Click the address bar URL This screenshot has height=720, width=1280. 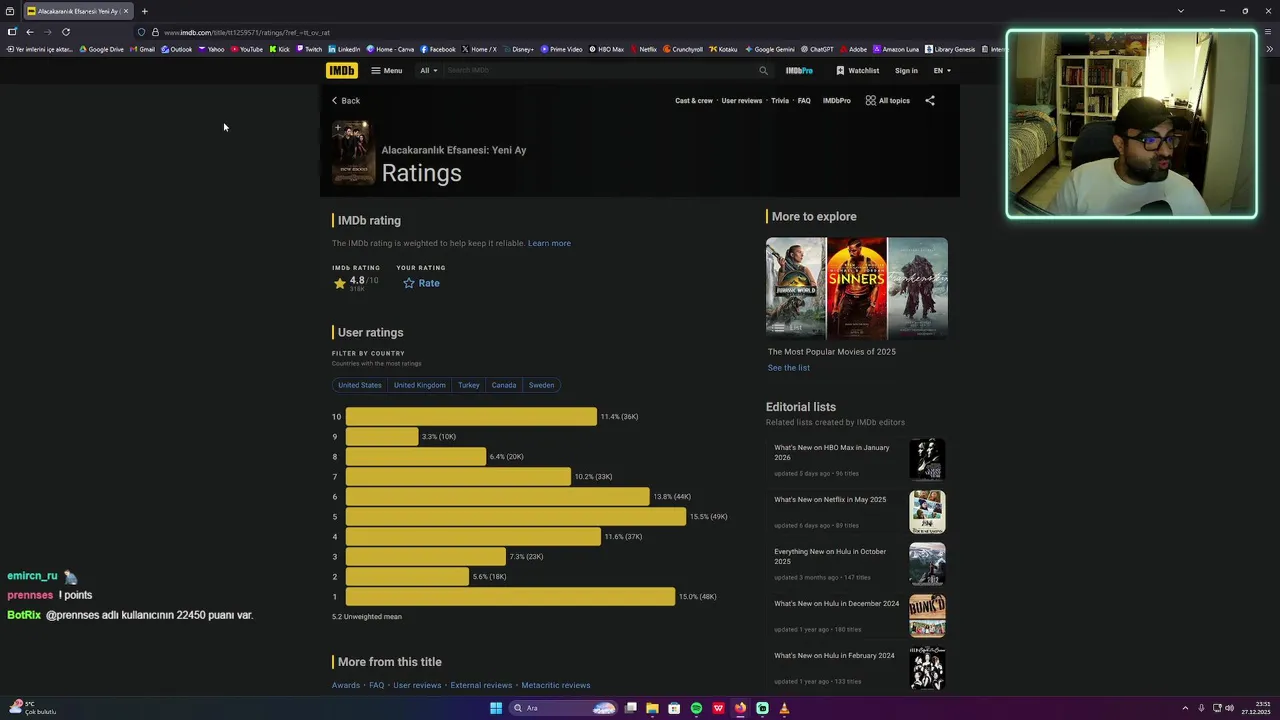click(x=247, y=32)
